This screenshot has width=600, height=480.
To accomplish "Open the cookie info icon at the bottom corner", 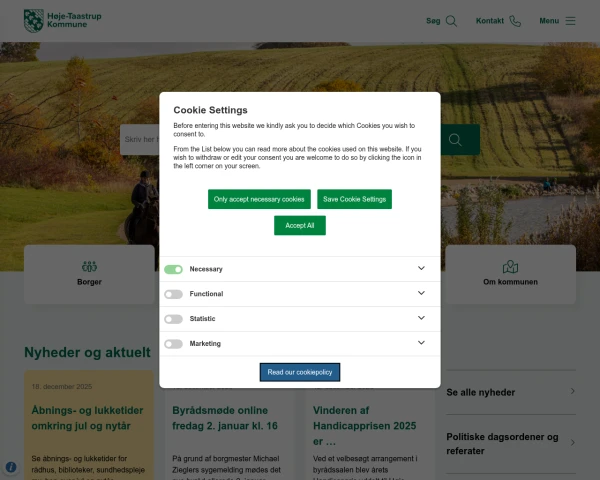I will coord(11,467).
